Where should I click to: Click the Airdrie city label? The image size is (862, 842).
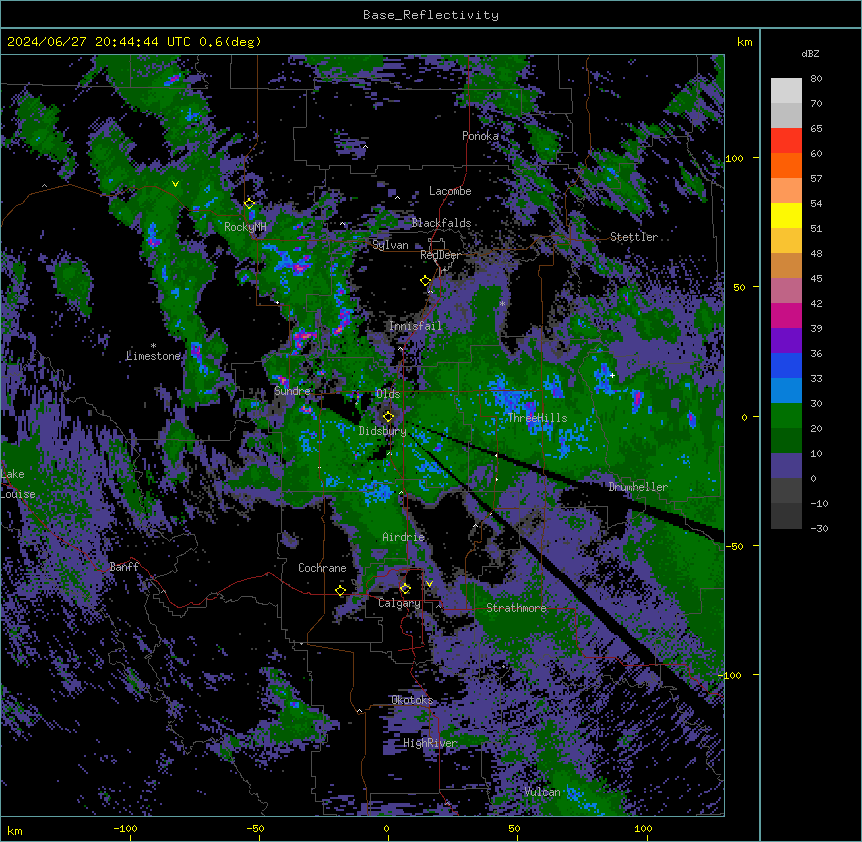pos(404,537)
